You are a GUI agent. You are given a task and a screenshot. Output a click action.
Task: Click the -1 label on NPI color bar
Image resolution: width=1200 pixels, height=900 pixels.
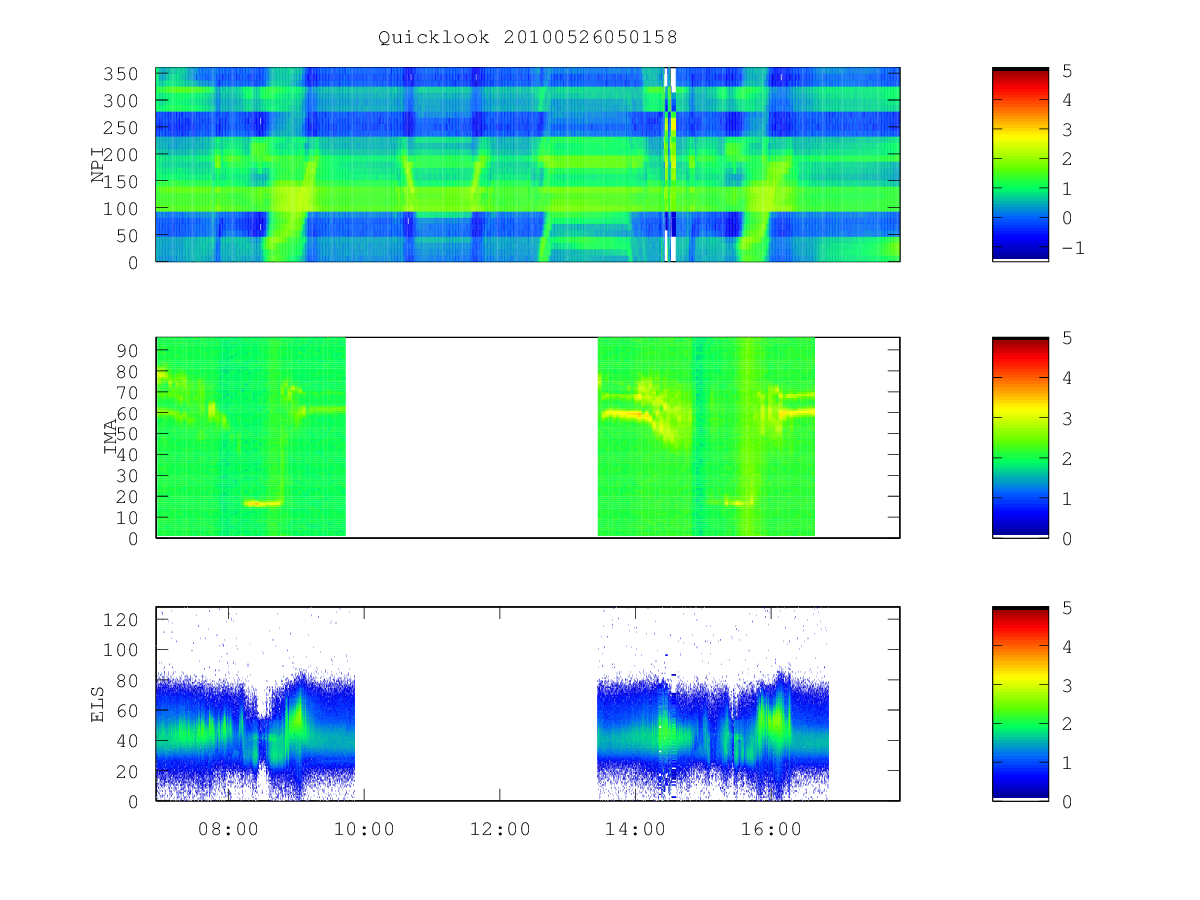1072,247
